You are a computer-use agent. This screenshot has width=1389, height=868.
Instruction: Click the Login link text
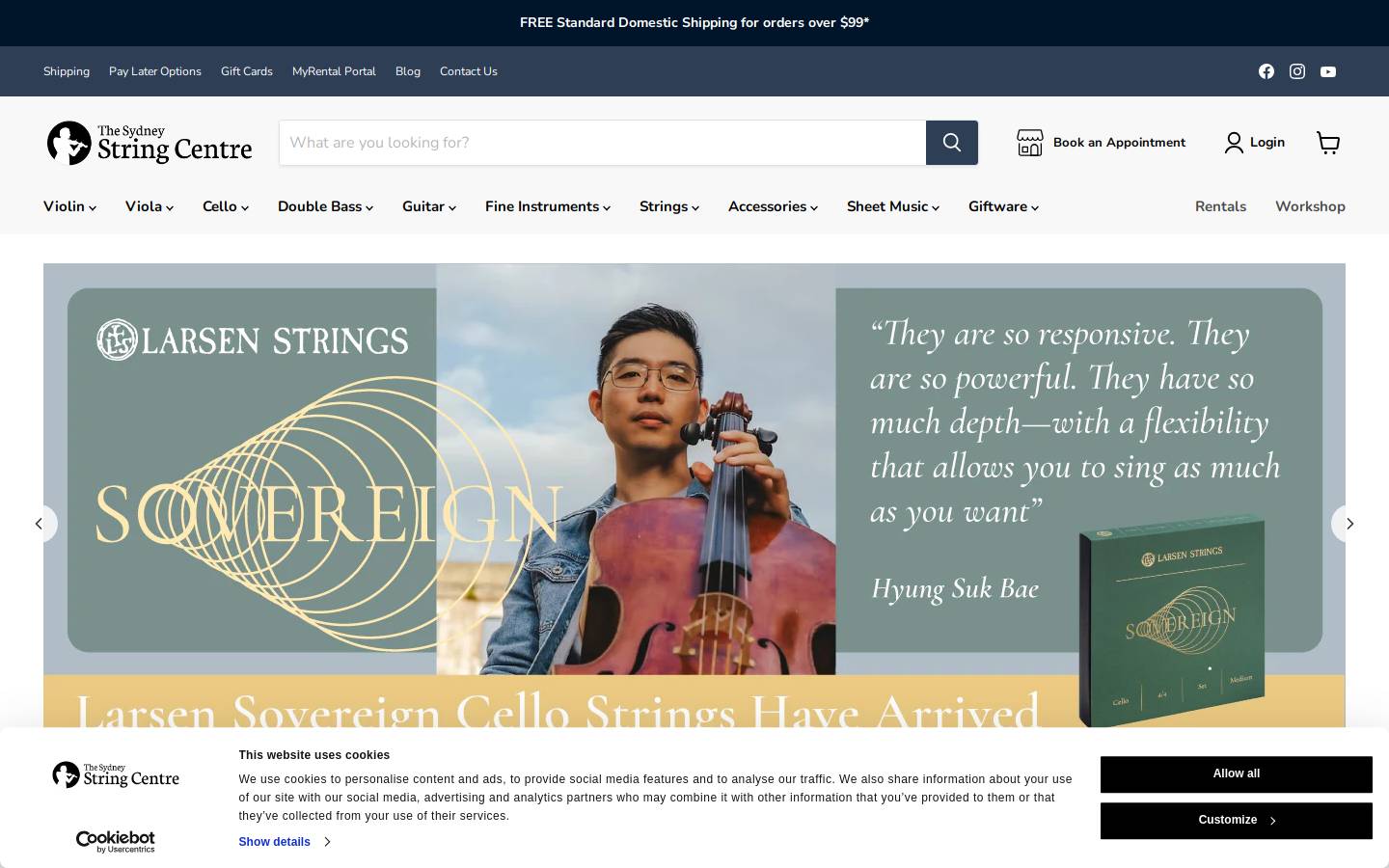1267,143
